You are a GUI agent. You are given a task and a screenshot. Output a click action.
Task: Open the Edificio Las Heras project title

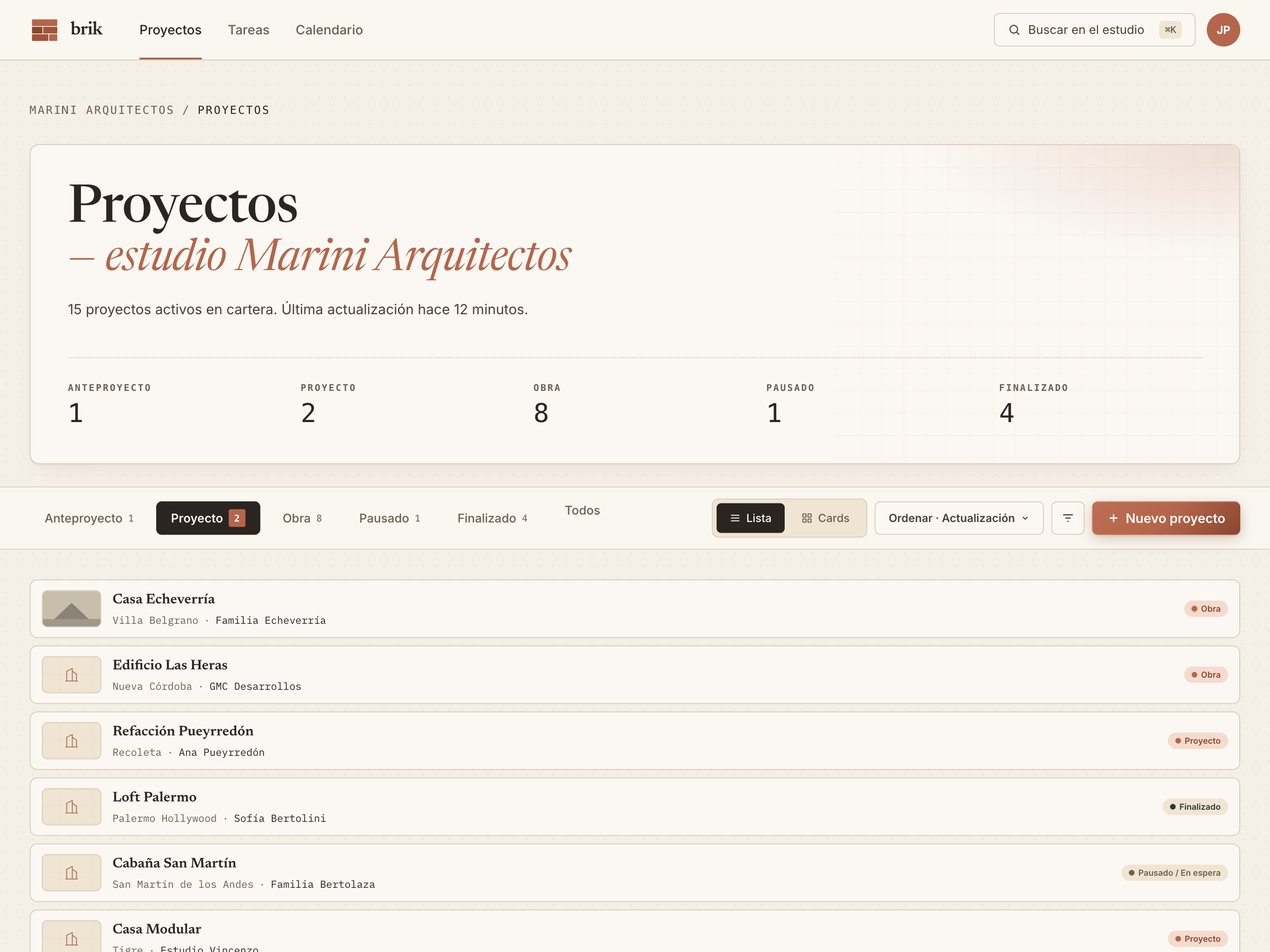[170, 665]
